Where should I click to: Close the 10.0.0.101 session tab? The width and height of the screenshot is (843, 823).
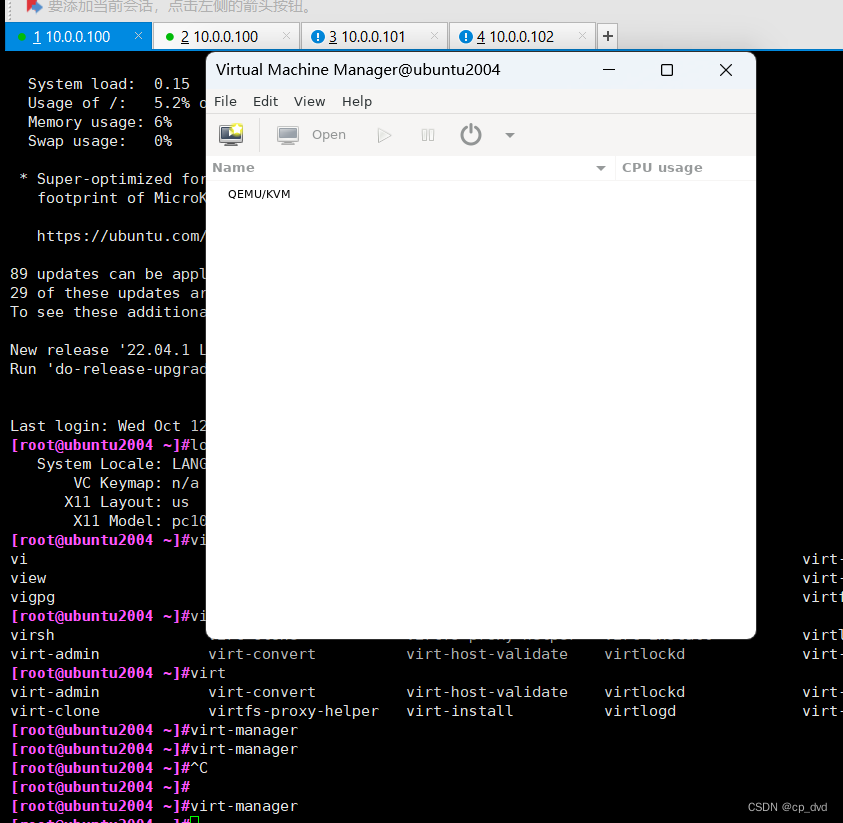coord(434,35)
